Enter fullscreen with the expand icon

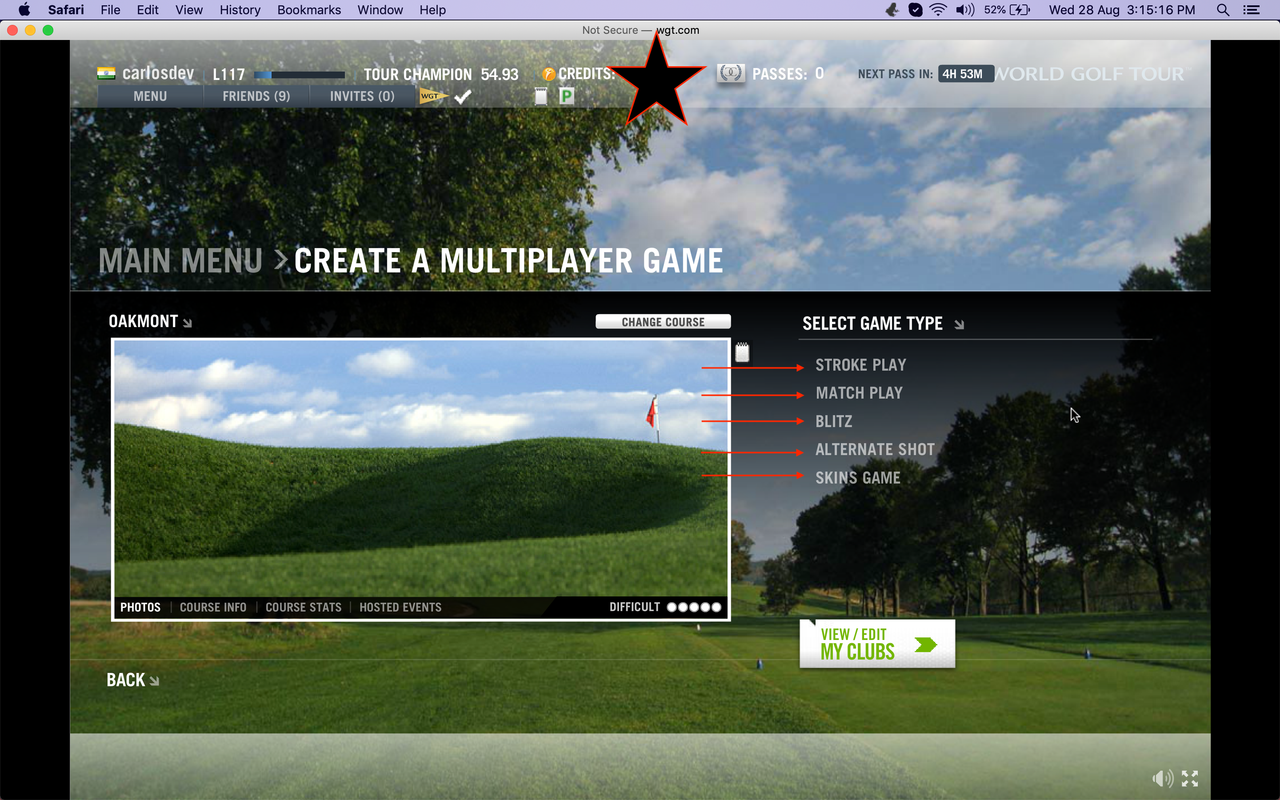point(1190,778)
